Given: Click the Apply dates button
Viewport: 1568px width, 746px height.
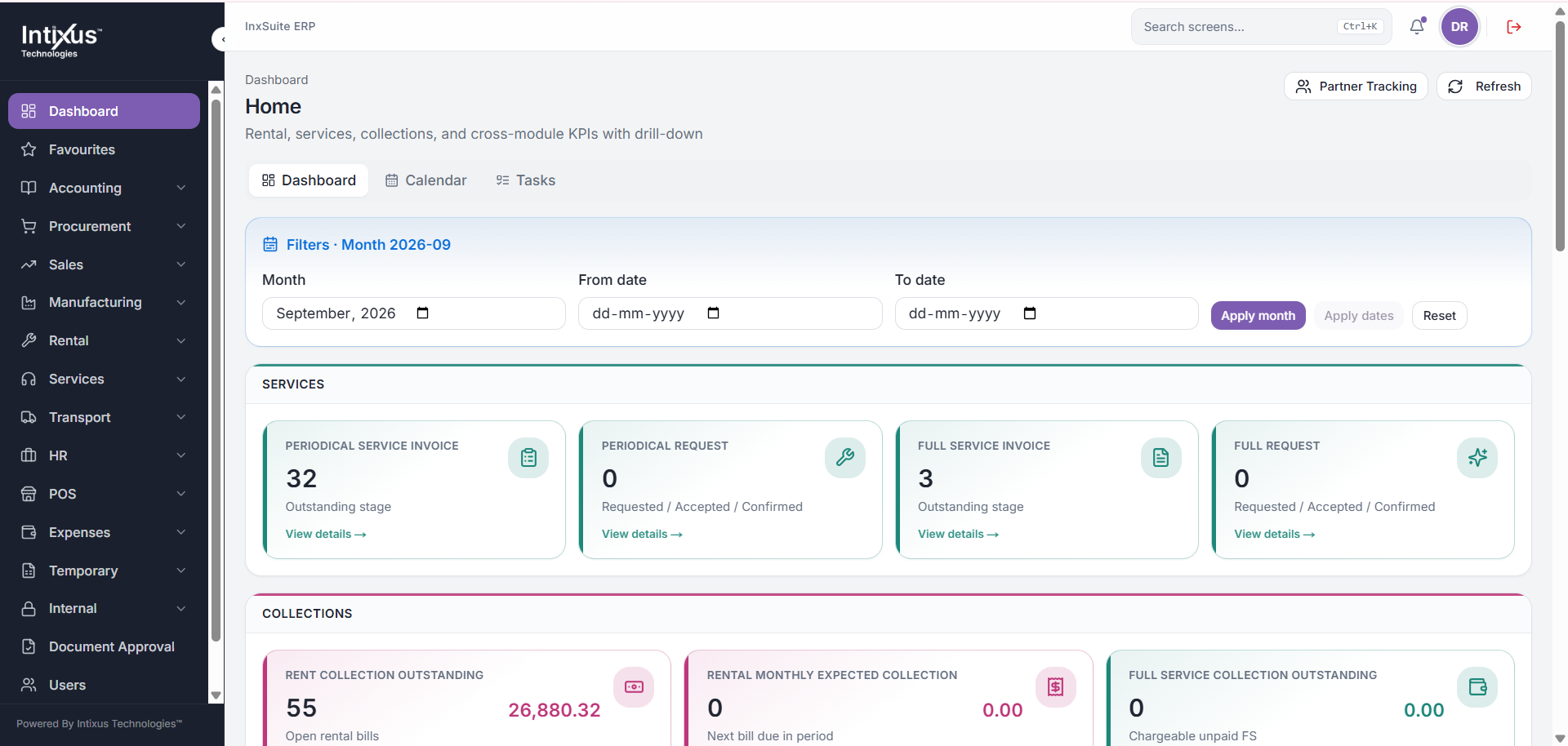Looking at the screenshot, I should click(1359, 316).
